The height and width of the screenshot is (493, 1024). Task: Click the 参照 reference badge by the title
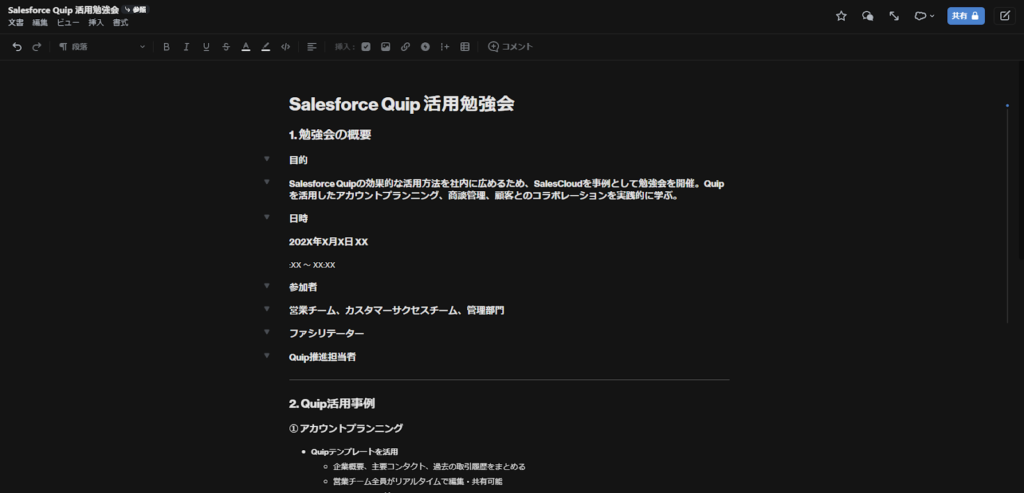135,10
